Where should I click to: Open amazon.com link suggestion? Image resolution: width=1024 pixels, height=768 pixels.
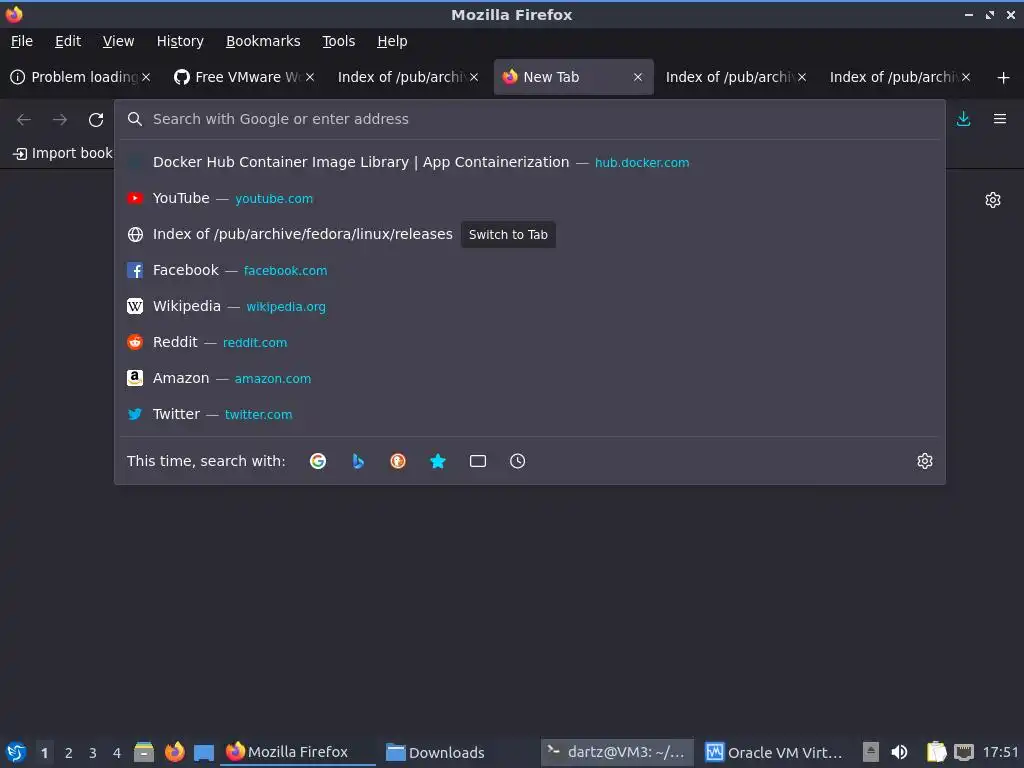[272, 378]
